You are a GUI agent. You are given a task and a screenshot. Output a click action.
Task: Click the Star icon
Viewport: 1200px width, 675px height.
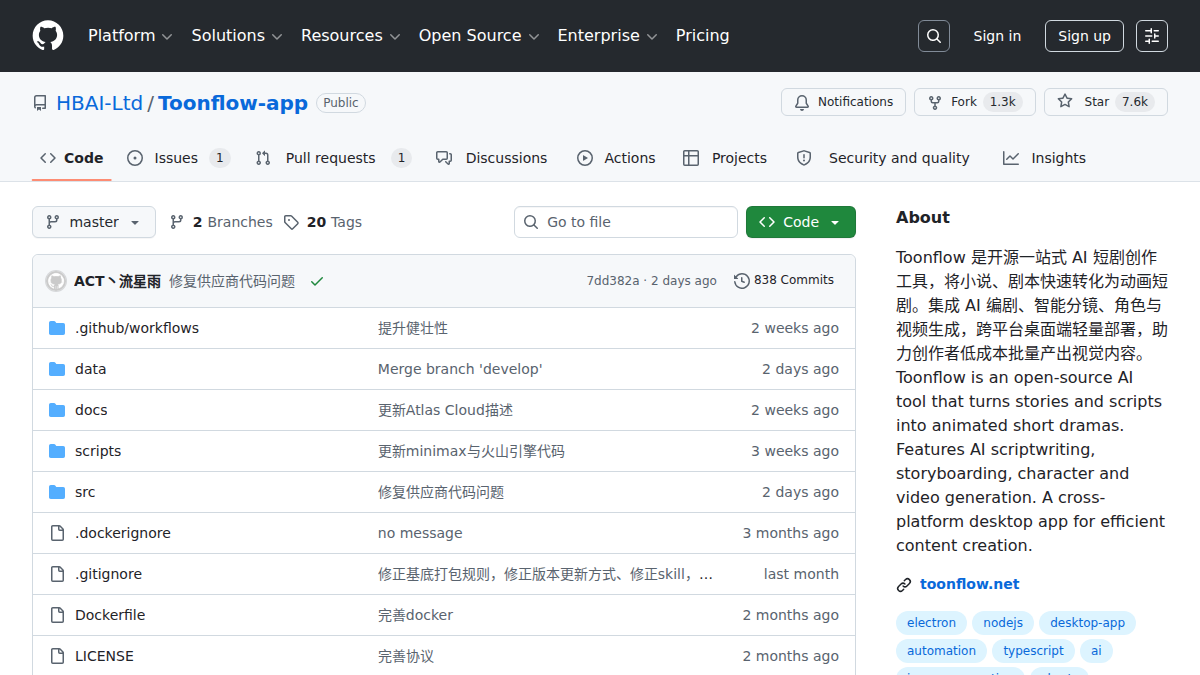[1065, 102]
